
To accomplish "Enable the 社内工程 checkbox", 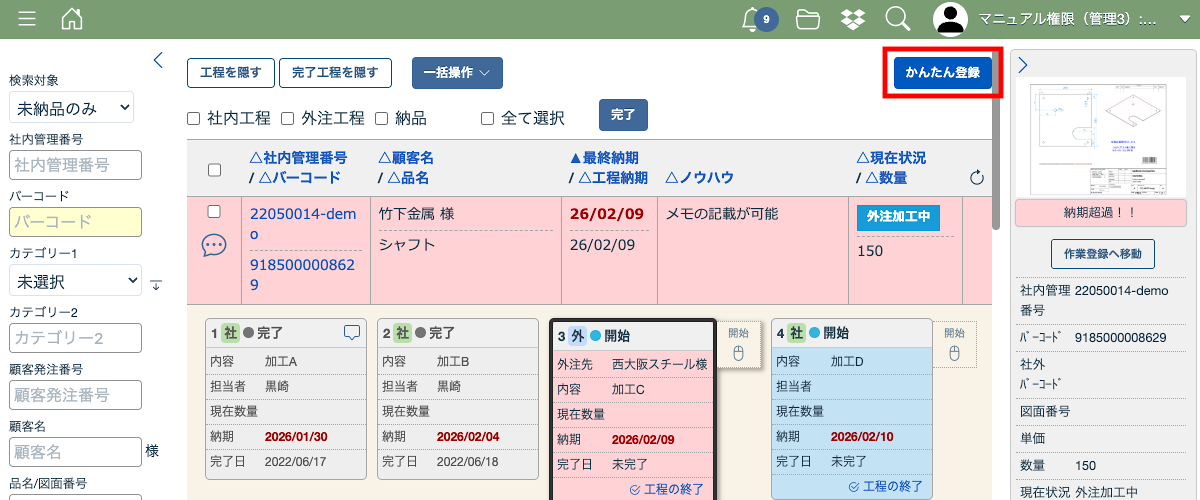I will (194, 118).
